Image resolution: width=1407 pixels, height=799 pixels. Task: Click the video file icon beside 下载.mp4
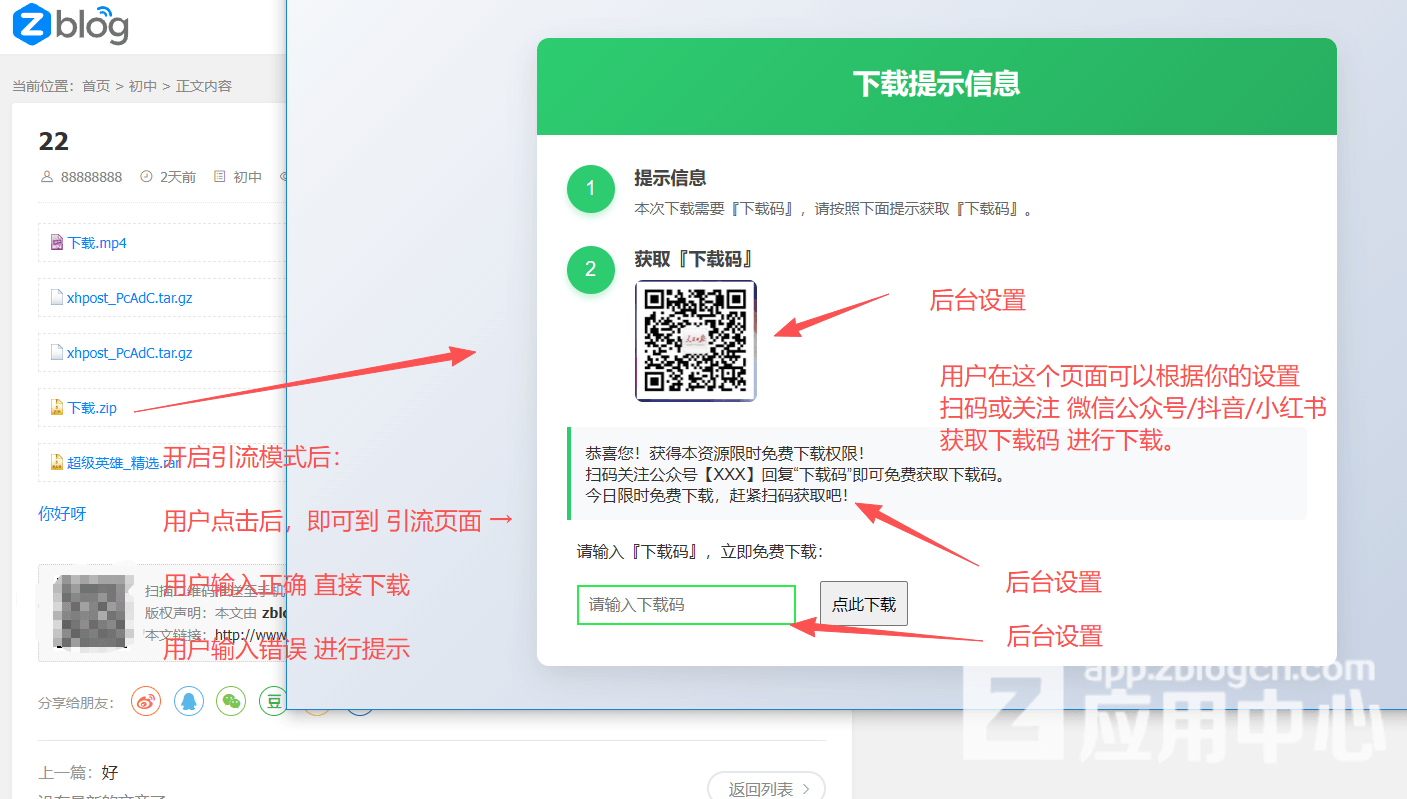[x=57, y=242]
